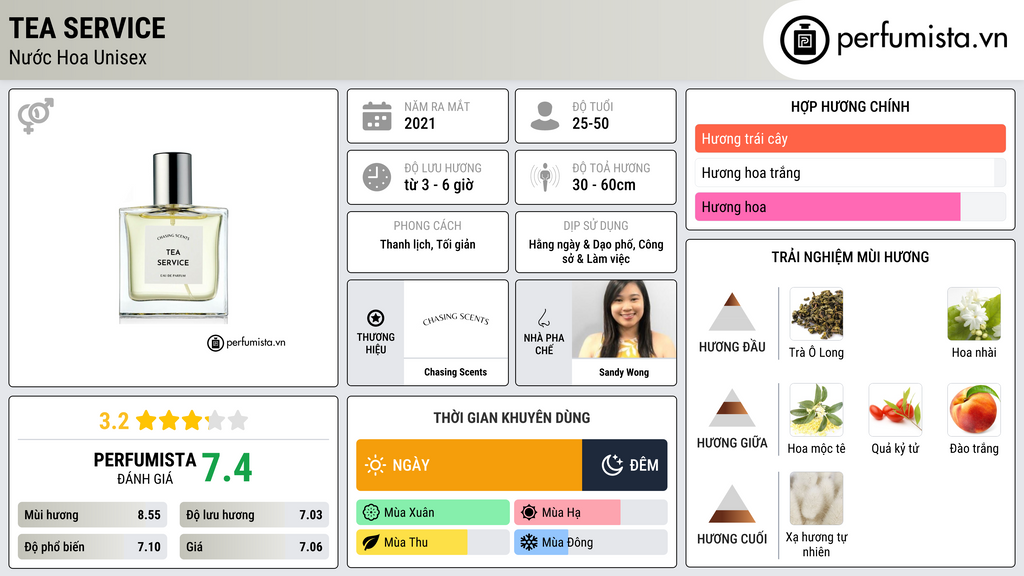Viewport: 1024px width, 576px height.
Task: Click the Mùa Đông season bar
Action: [590, 542]
